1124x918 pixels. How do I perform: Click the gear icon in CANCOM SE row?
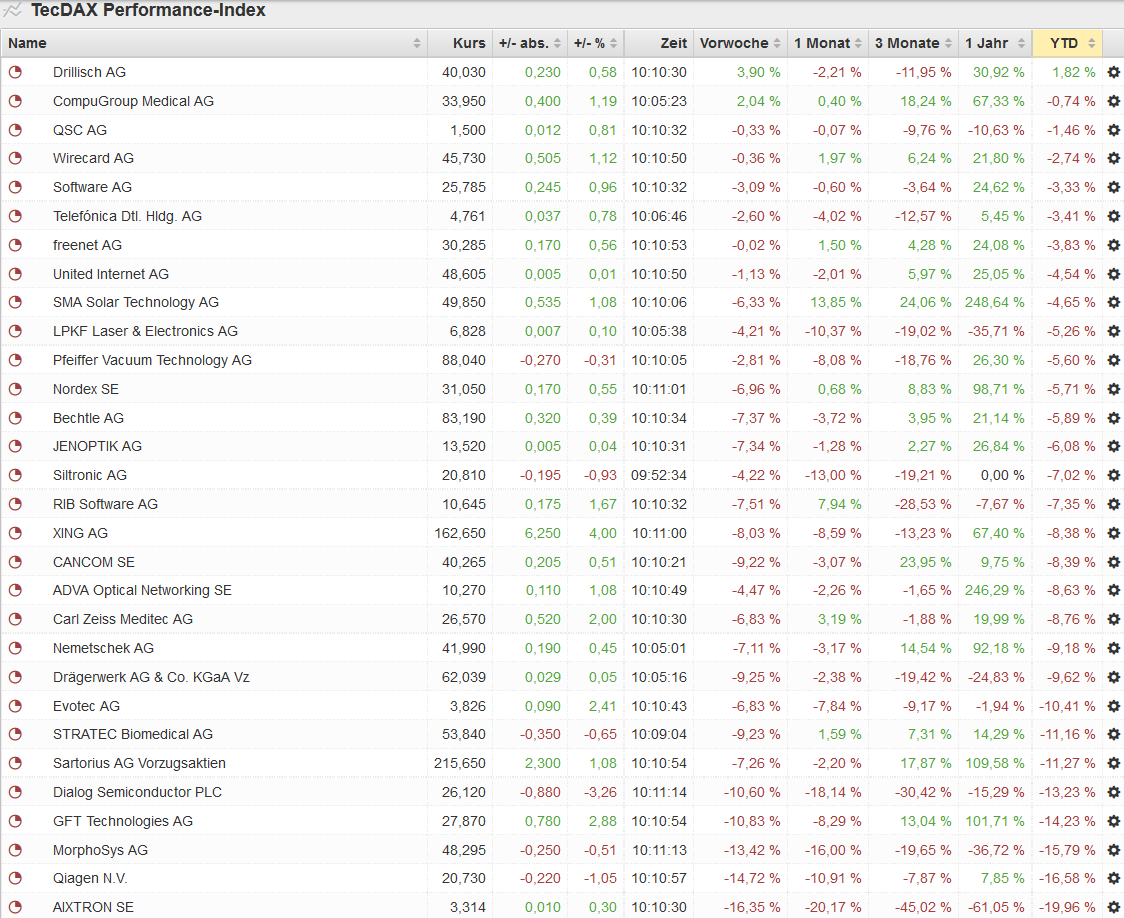tap(1113, 562)
